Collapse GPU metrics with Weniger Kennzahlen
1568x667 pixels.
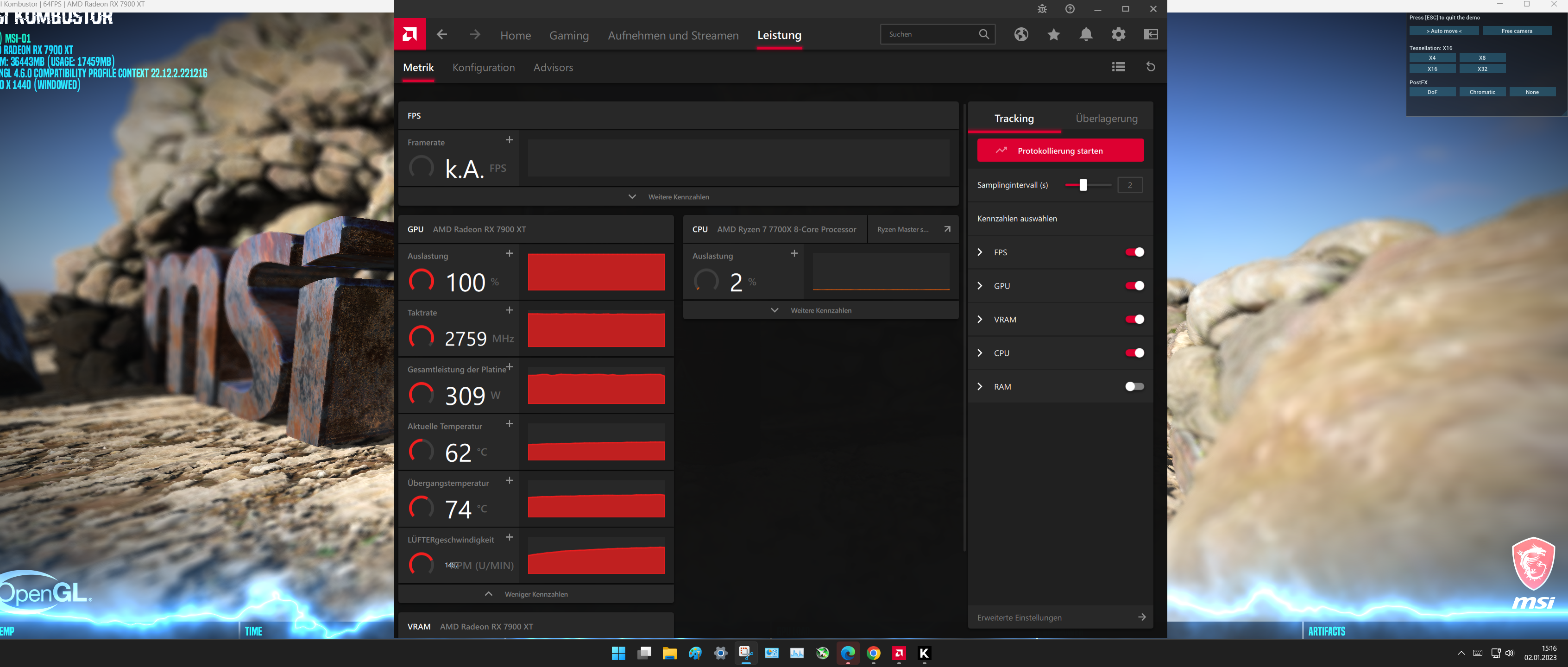click(x=535, y=594)
